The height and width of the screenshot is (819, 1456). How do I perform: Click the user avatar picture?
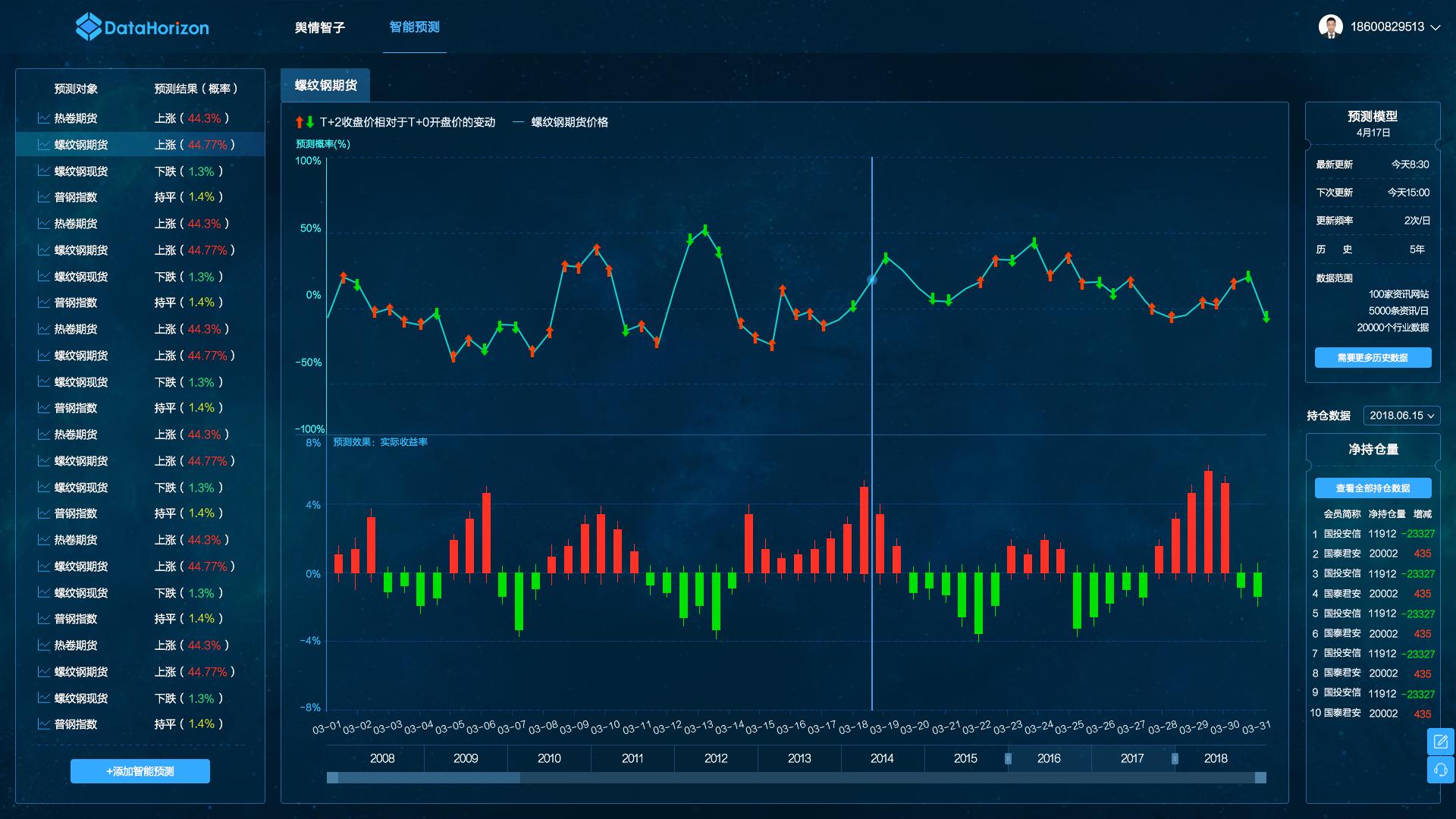pyautogui.click(x=1330, y=27)
